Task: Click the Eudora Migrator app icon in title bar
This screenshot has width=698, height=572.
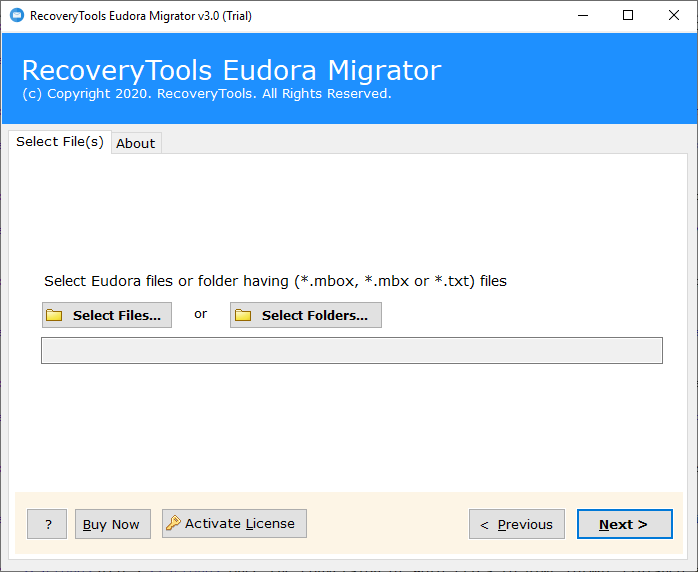Action: coord(17,16)
